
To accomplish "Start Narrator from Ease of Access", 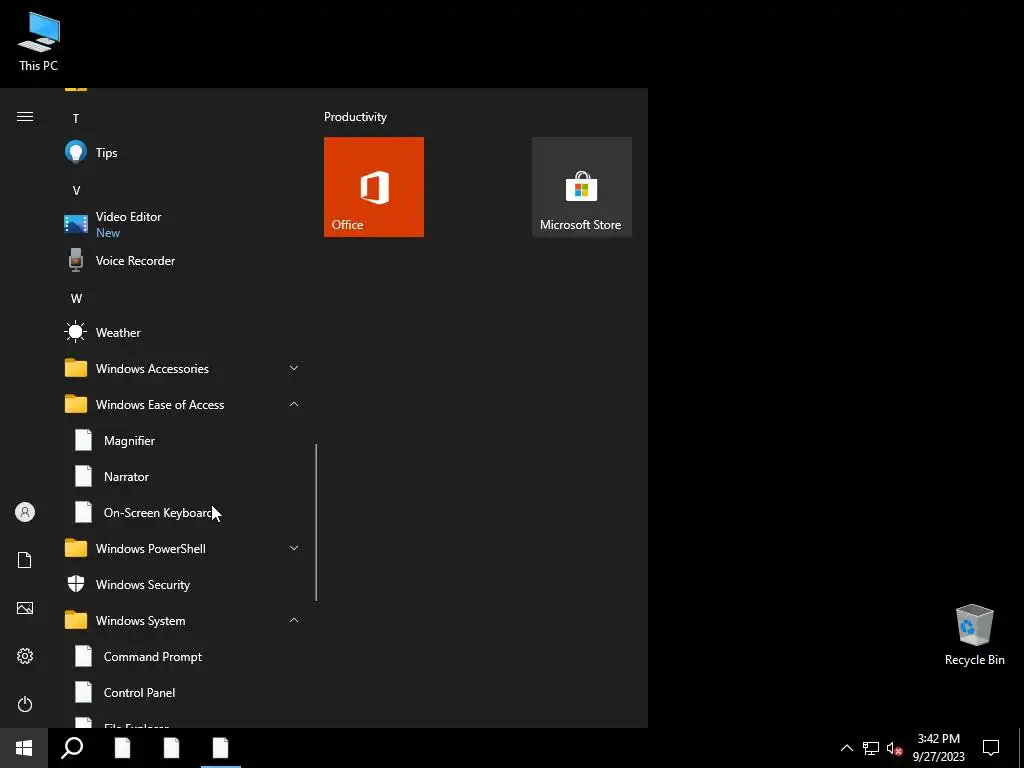I will [x=183, y=477].
